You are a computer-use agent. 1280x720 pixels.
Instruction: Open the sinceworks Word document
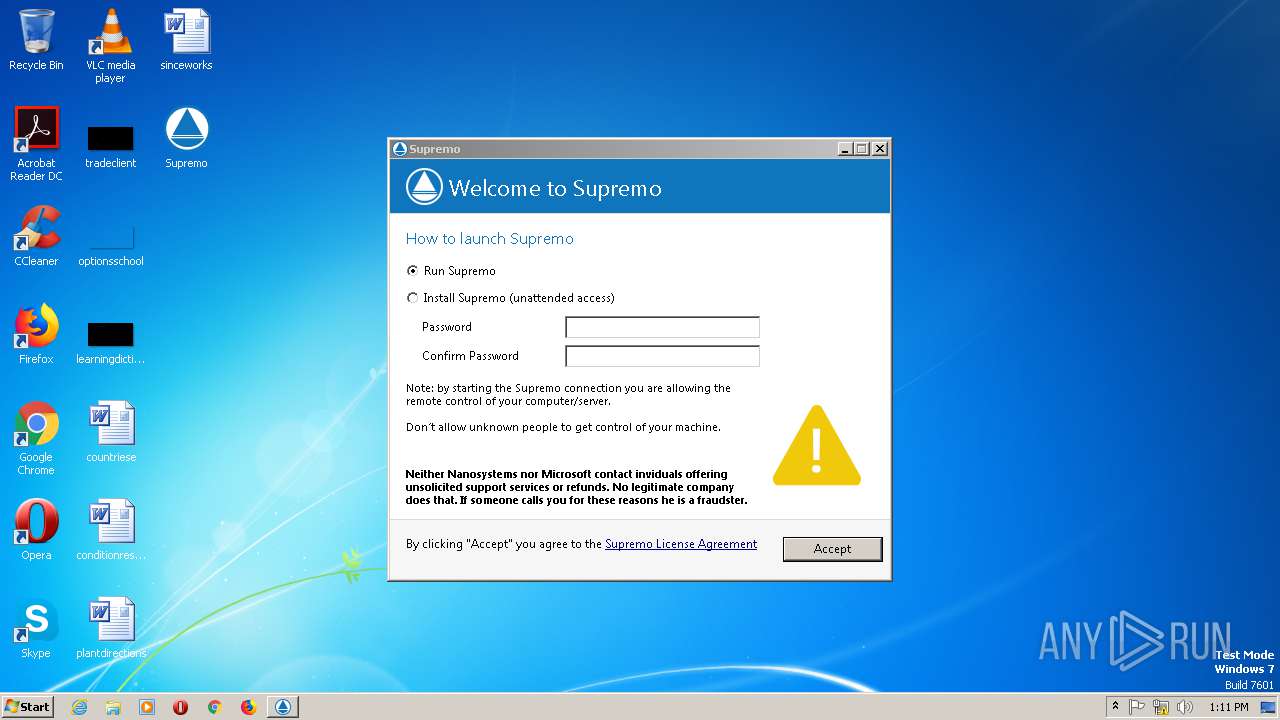(186, 40)
